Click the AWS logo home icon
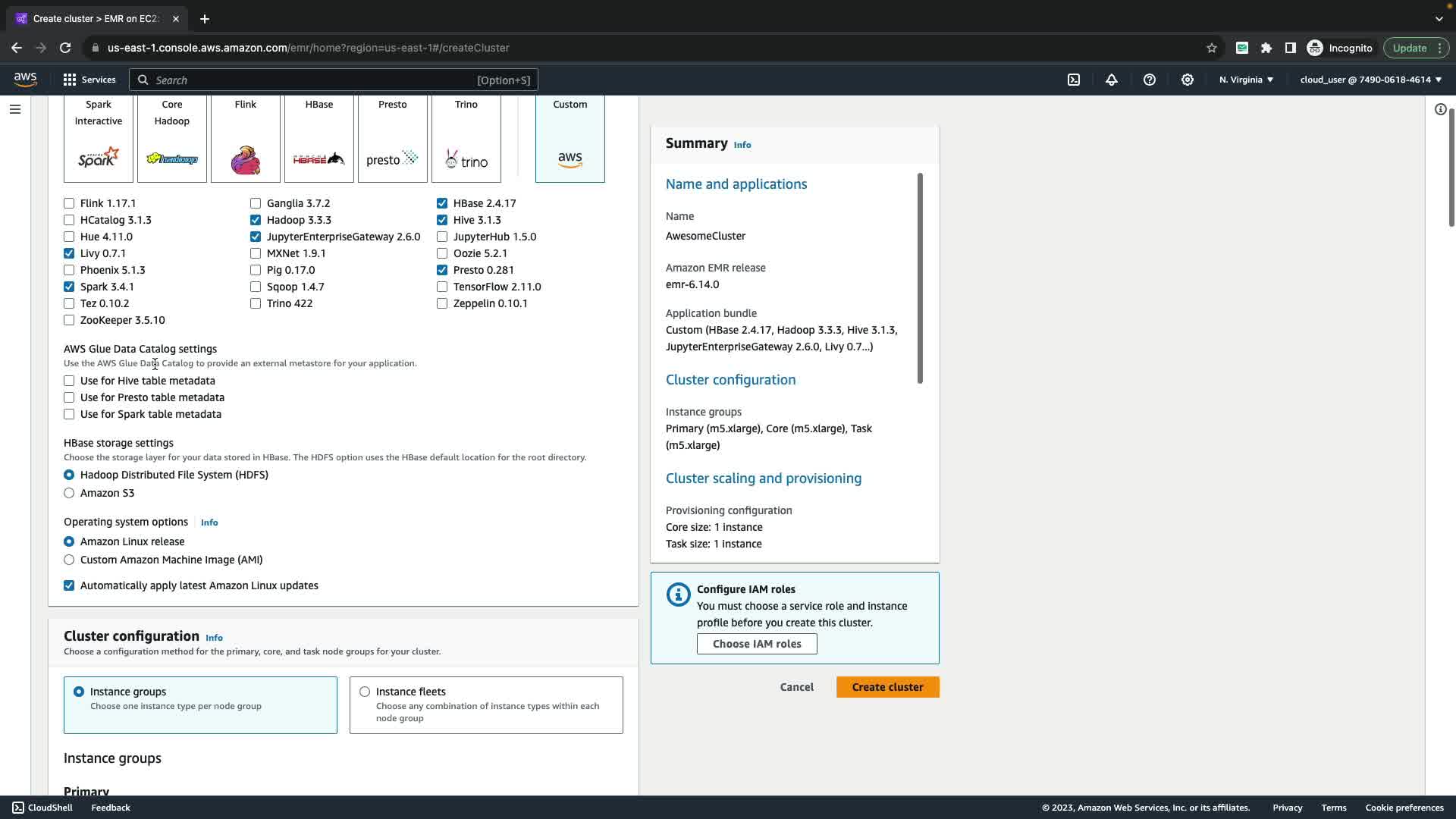 [x=25, y=80]
